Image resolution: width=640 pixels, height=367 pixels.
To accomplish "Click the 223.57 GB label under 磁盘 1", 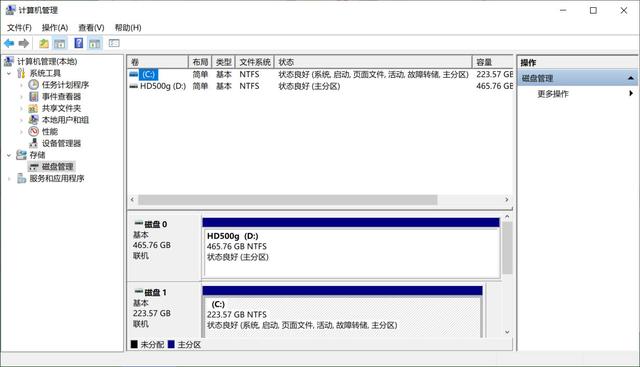I will click(151, 313).
